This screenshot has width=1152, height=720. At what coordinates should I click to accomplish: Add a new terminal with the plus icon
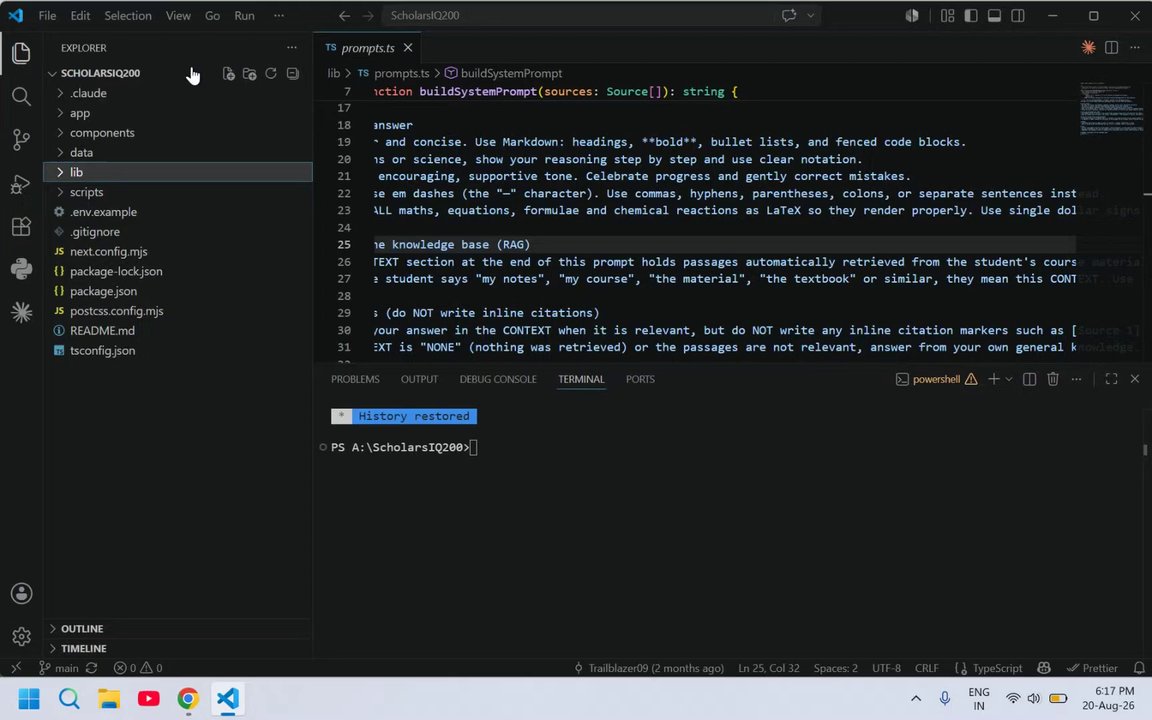(993, 379)
